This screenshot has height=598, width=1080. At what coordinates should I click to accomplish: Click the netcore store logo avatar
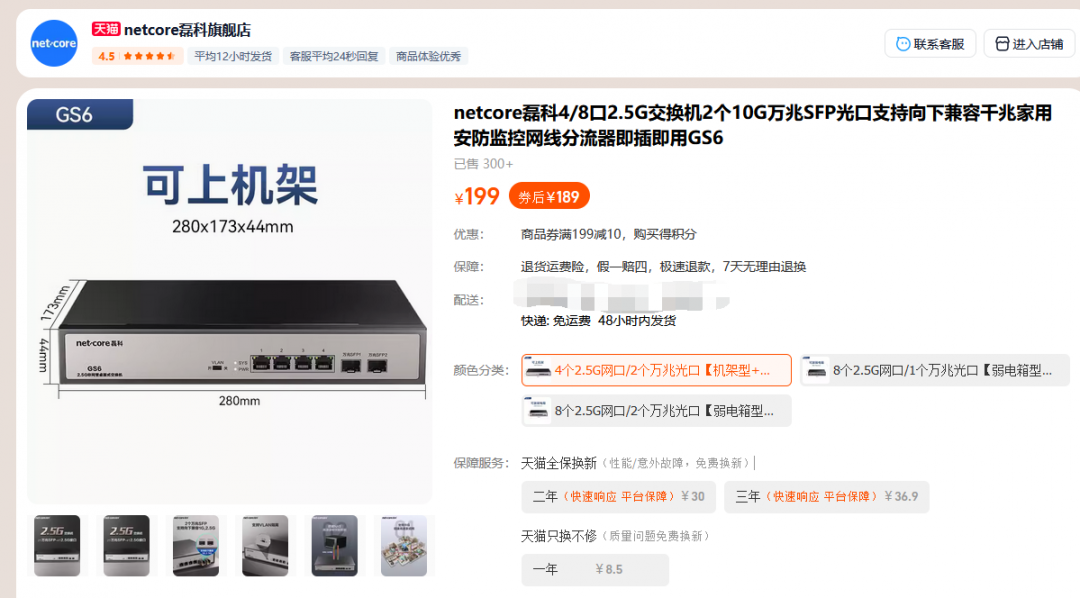[54, 43]
